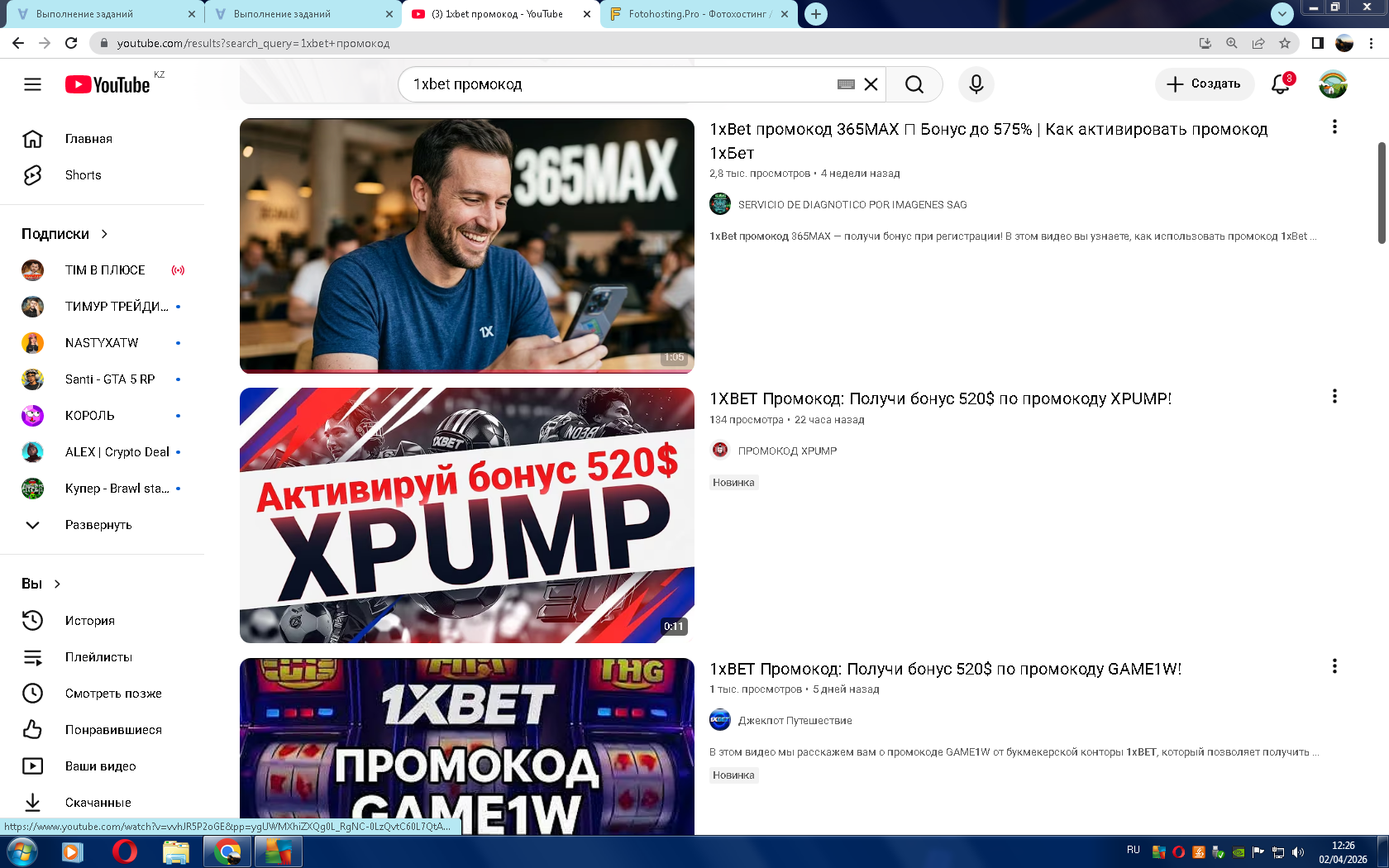Open the Windows Start menu
Viewport: 1389px width, 868px height.
click(x=21, y=851)
